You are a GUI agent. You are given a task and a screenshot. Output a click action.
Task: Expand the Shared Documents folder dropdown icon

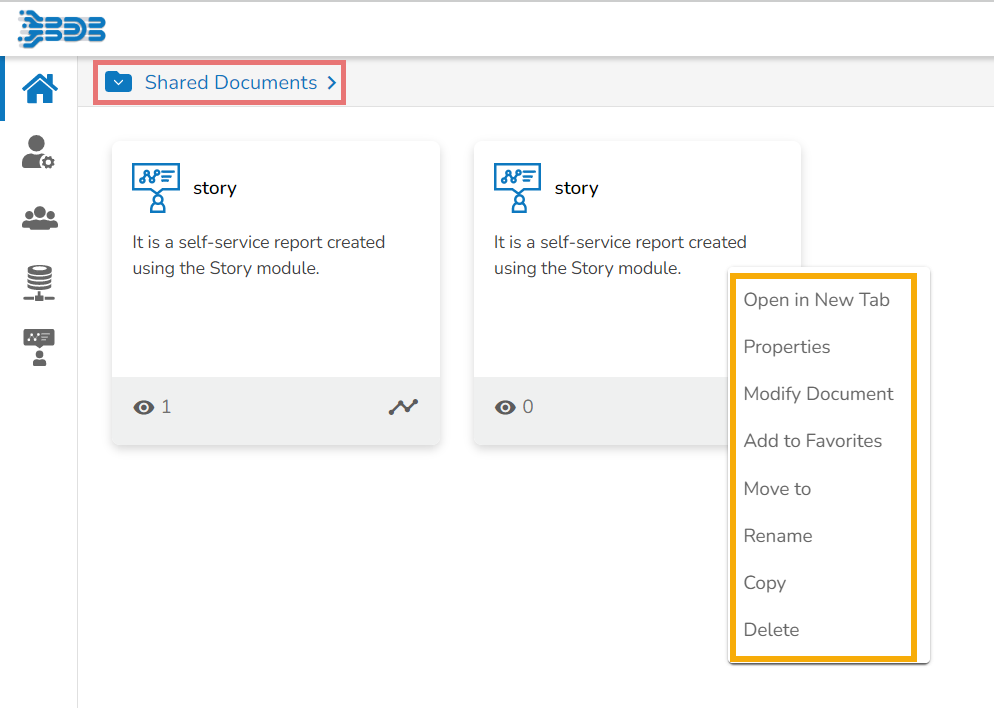(x=119, y=83)
